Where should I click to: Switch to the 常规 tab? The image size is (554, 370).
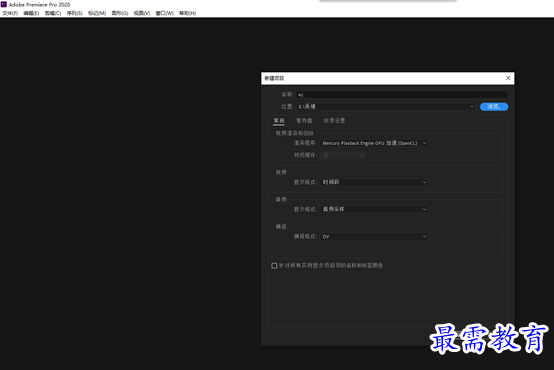point(279,121)
